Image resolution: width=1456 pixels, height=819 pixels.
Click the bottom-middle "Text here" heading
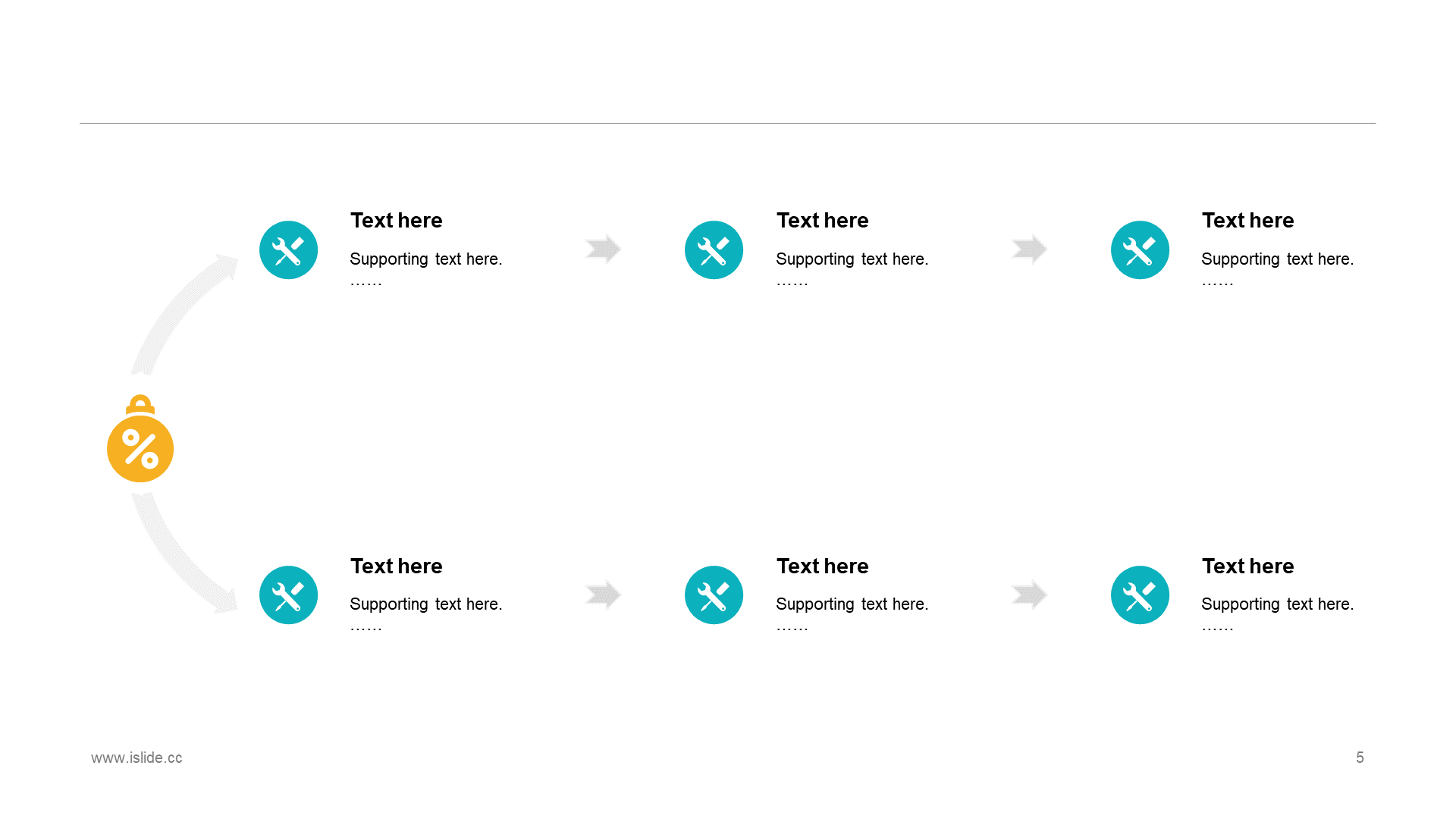click(822, 566)
